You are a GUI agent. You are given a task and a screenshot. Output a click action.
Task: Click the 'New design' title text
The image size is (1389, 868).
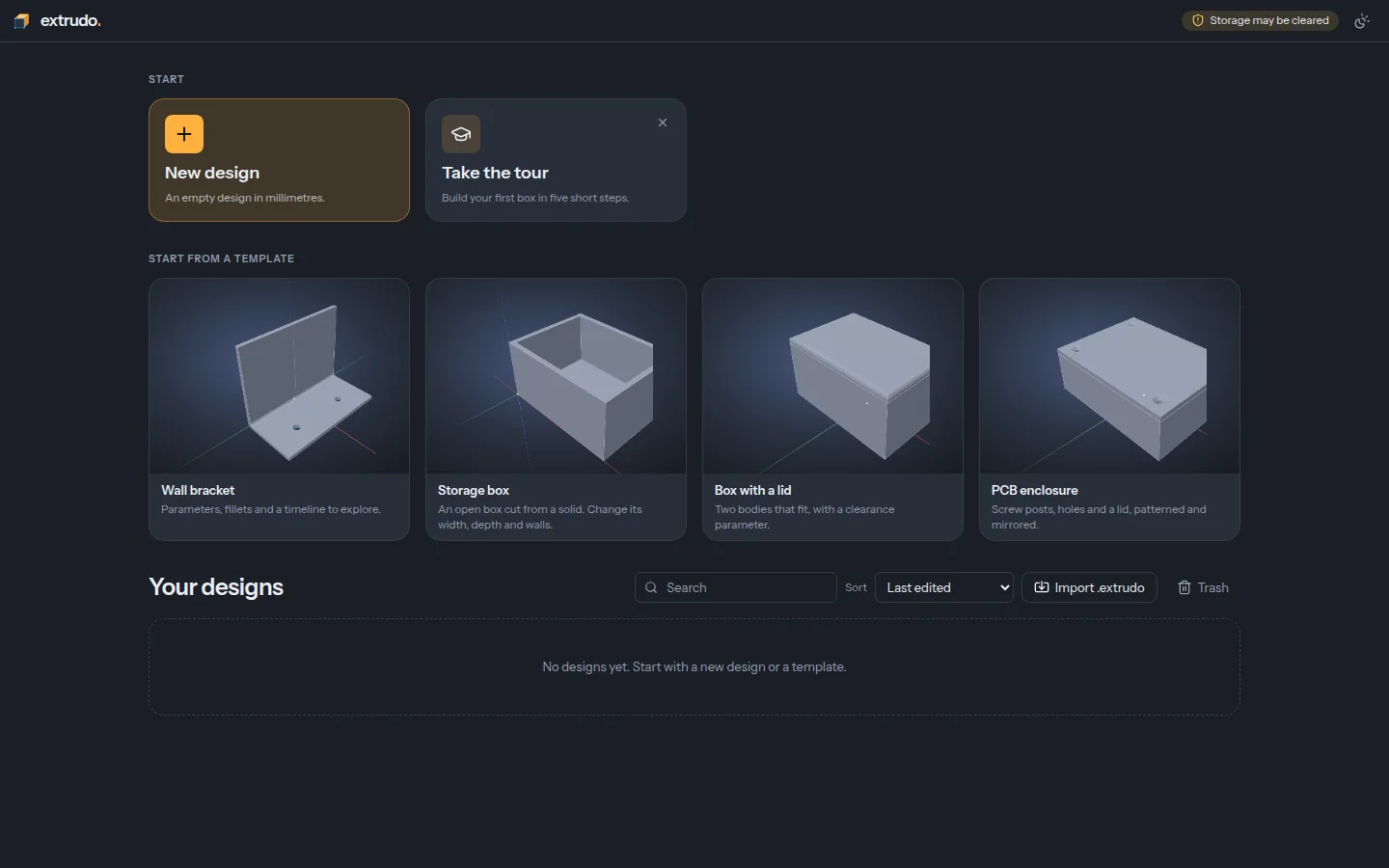[x=212, y=173]
